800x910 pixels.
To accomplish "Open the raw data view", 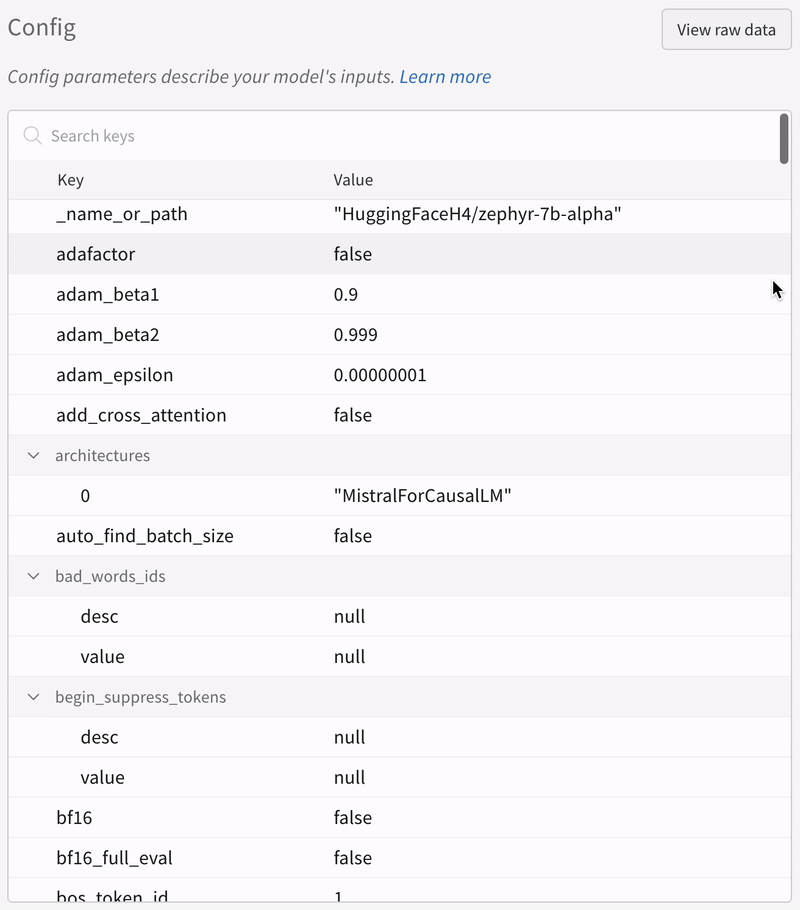I will coord(726,30).
